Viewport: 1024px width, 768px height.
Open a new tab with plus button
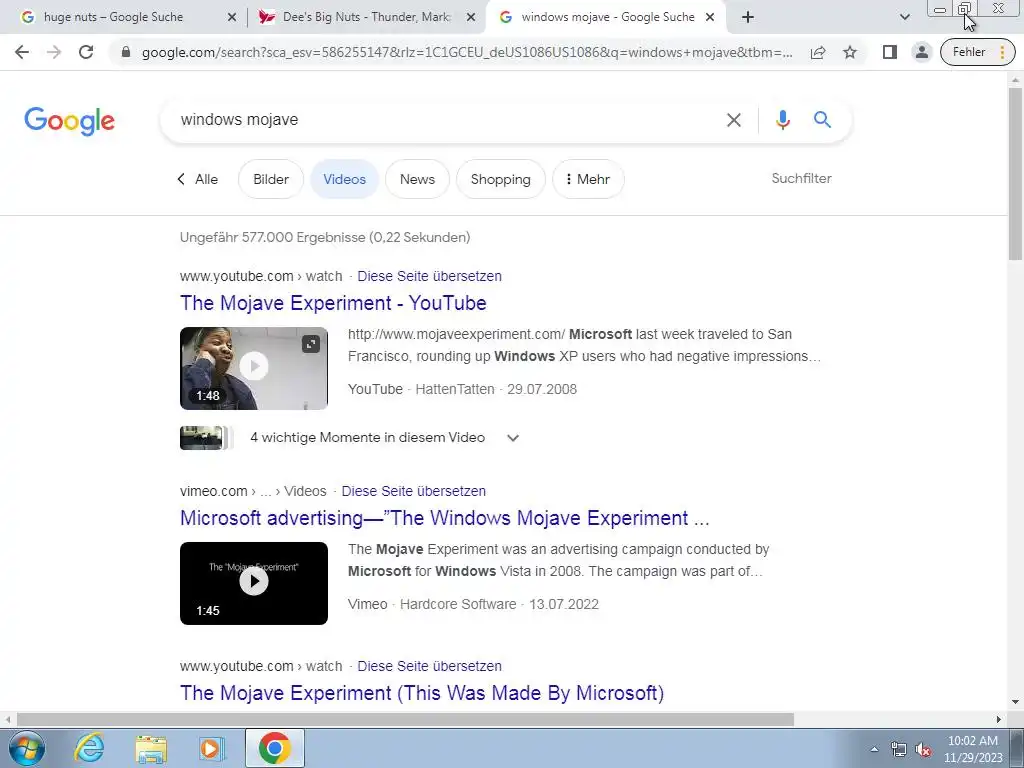748,17
